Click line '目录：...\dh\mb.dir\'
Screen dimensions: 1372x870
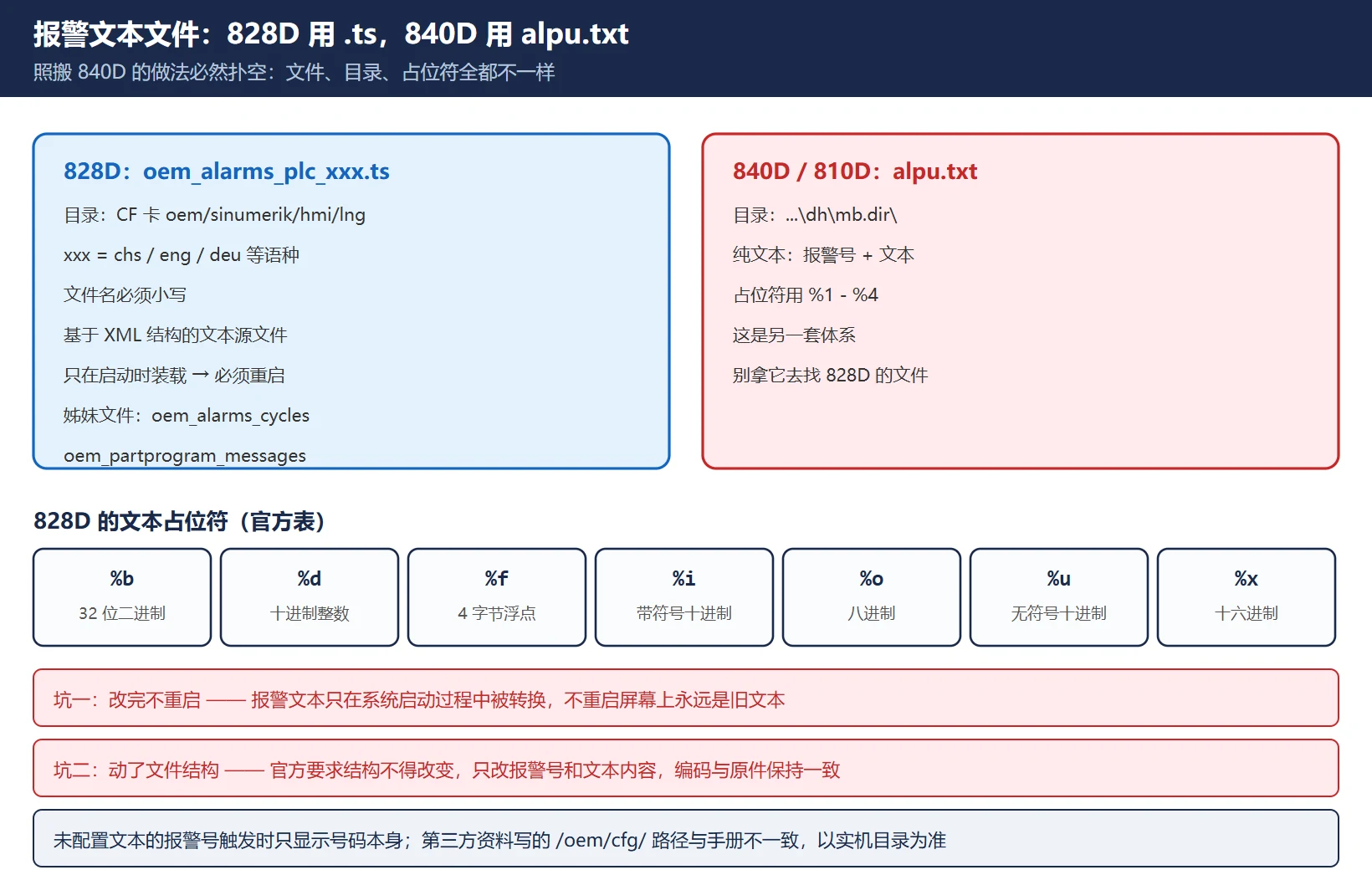tap(815, 215)
